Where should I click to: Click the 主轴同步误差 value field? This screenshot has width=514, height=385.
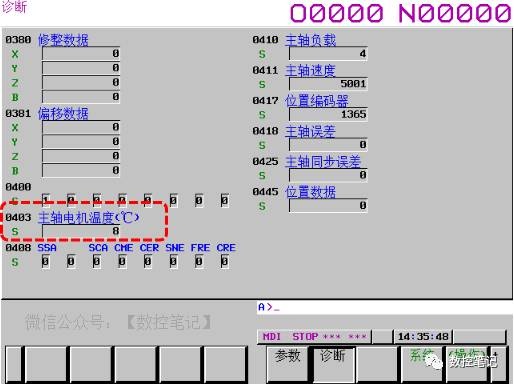tap(328, 175)
